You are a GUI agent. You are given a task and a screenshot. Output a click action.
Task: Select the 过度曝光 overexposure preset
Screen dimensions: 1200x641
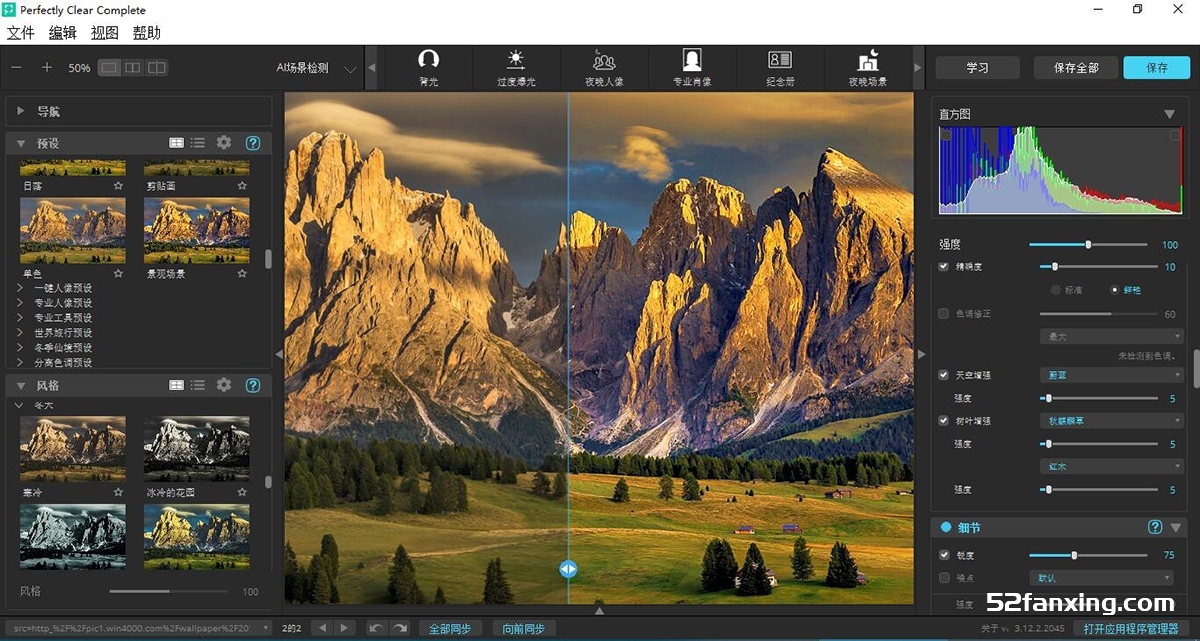[x=516, y=67]
